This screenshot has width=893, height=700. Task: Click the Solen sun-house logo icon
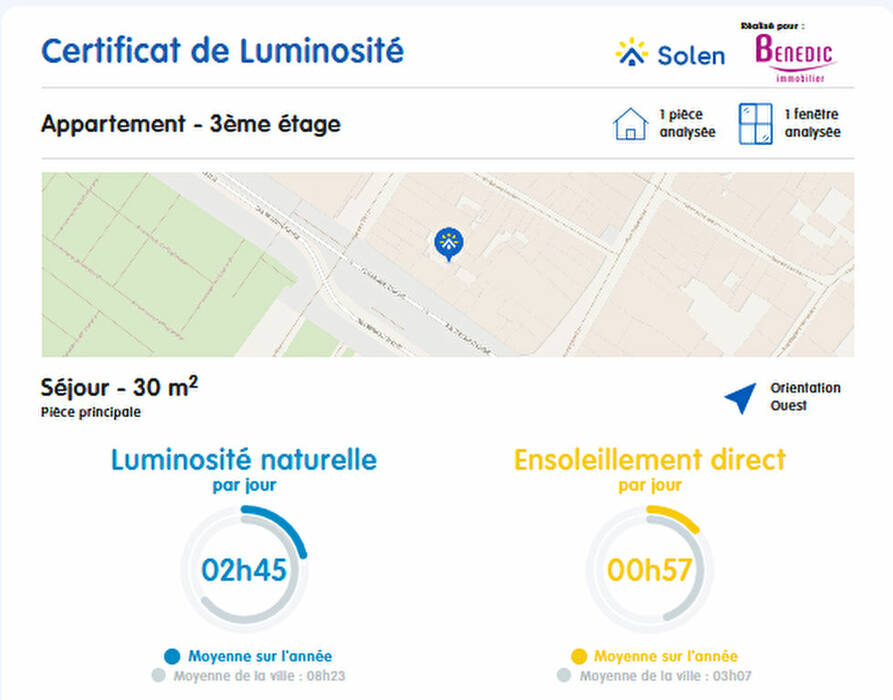click(x=631, y=52)
